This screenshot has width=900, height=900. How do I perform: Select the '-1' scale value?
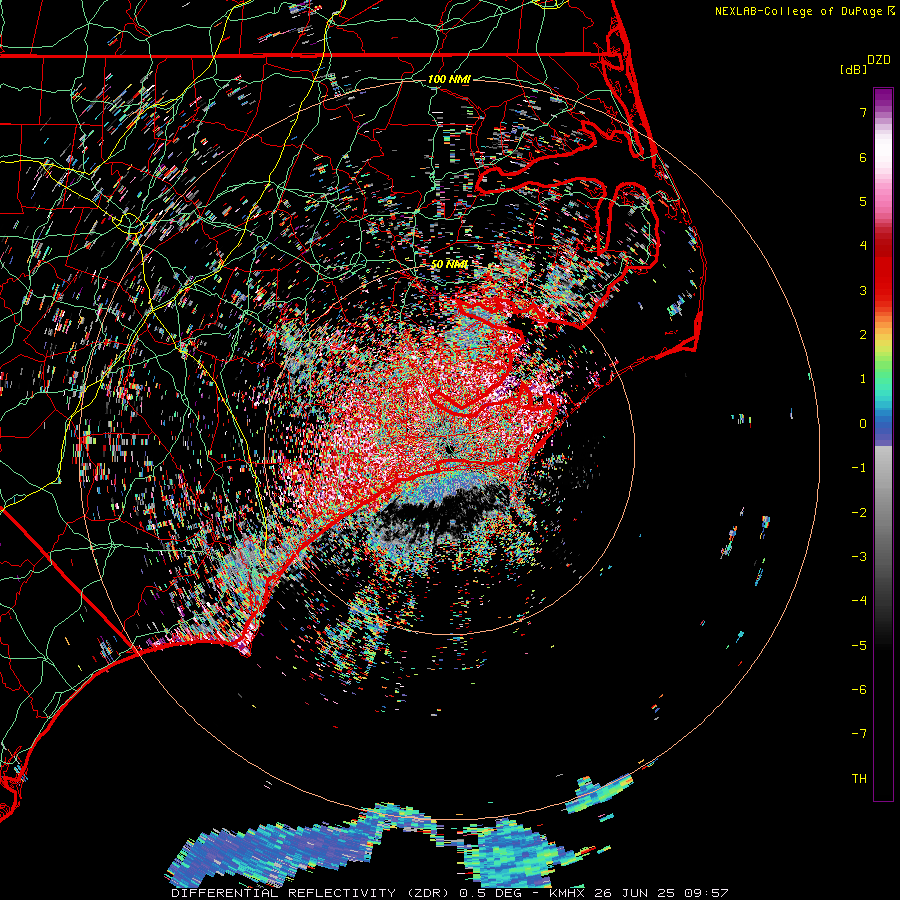click(859, 468)
